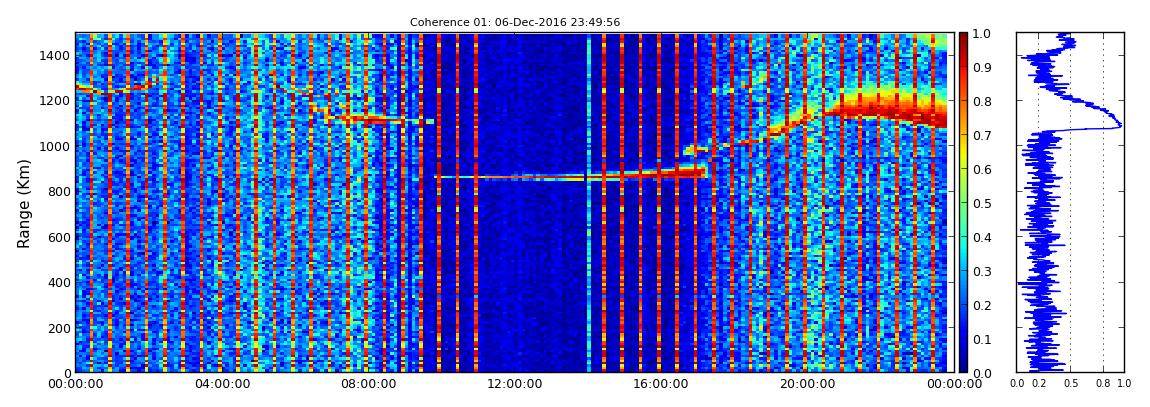Click the dark blue bottom of the colorbar
The height and width of the screenshot is (407, 1150).
click(x=963, y=365)
